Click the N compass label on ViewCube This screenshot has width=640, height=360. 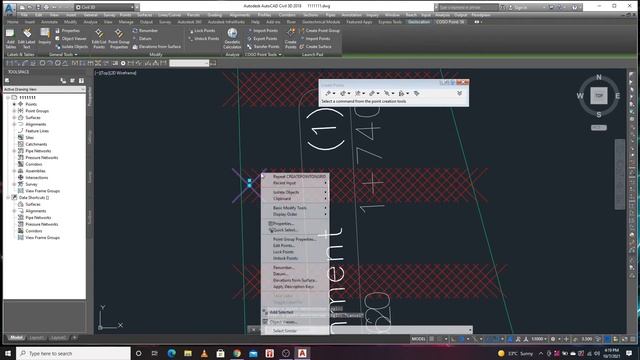[x=599, y=77]
